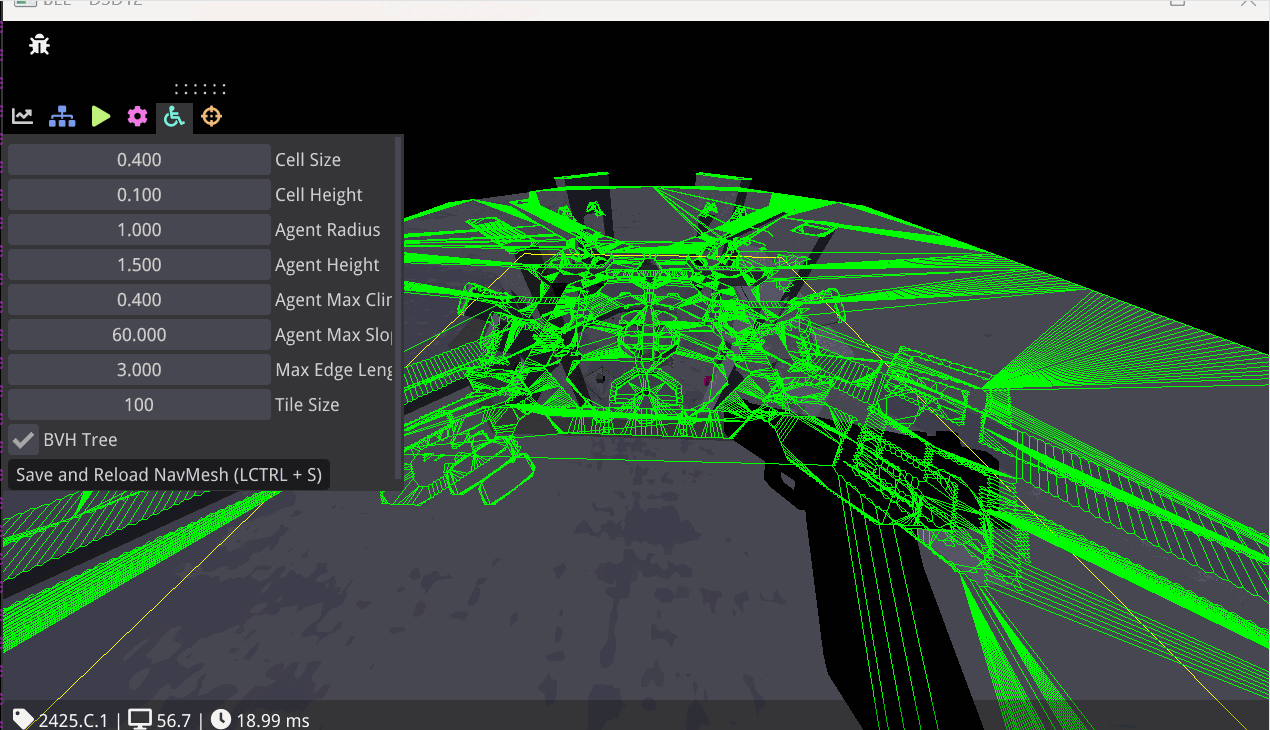The height and width of the screenshot is (730, 1270).
Task: Select the debug bug tool icon
Action: pos(39,44)
